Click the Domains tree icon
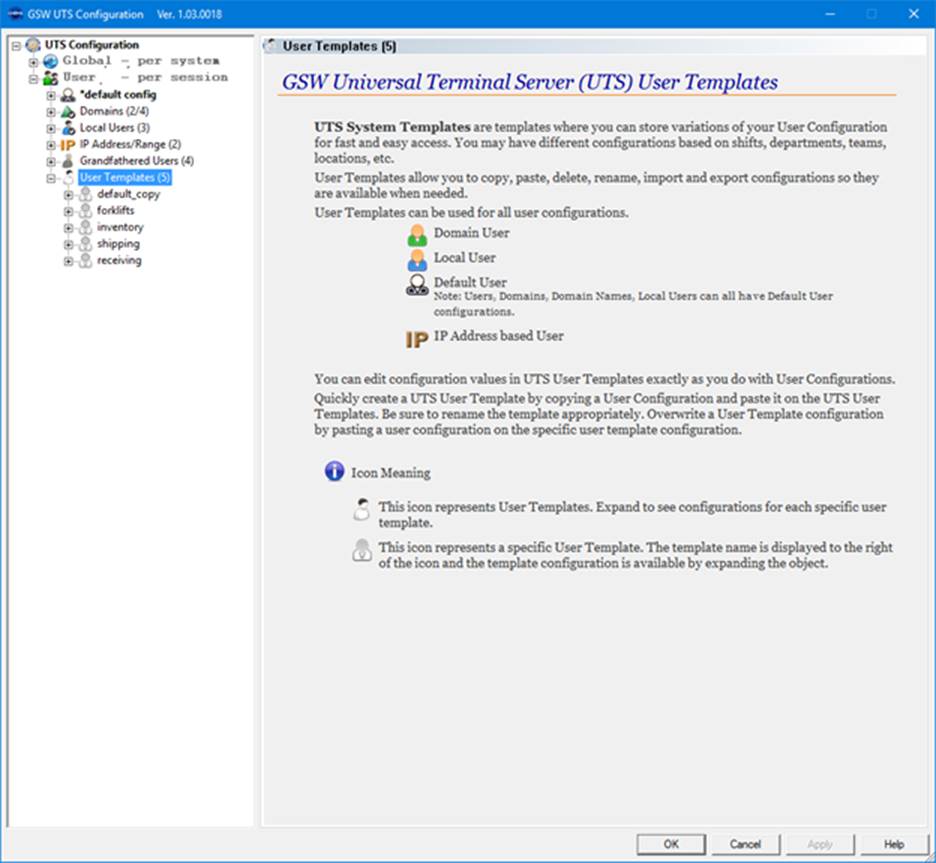 68,111
